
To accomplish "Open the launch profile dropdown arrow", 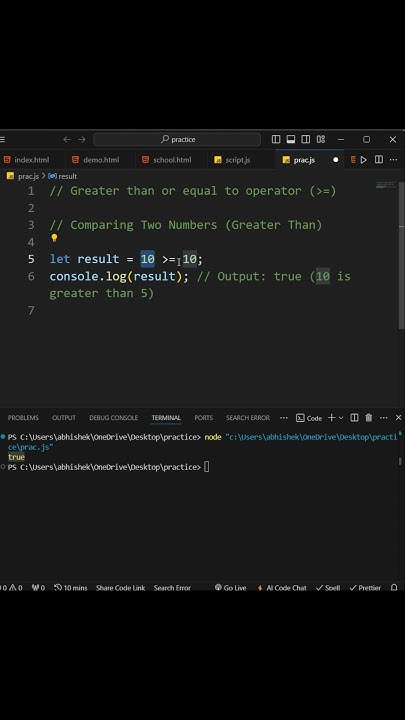I will pyautogui.click(x=341, y=418).
